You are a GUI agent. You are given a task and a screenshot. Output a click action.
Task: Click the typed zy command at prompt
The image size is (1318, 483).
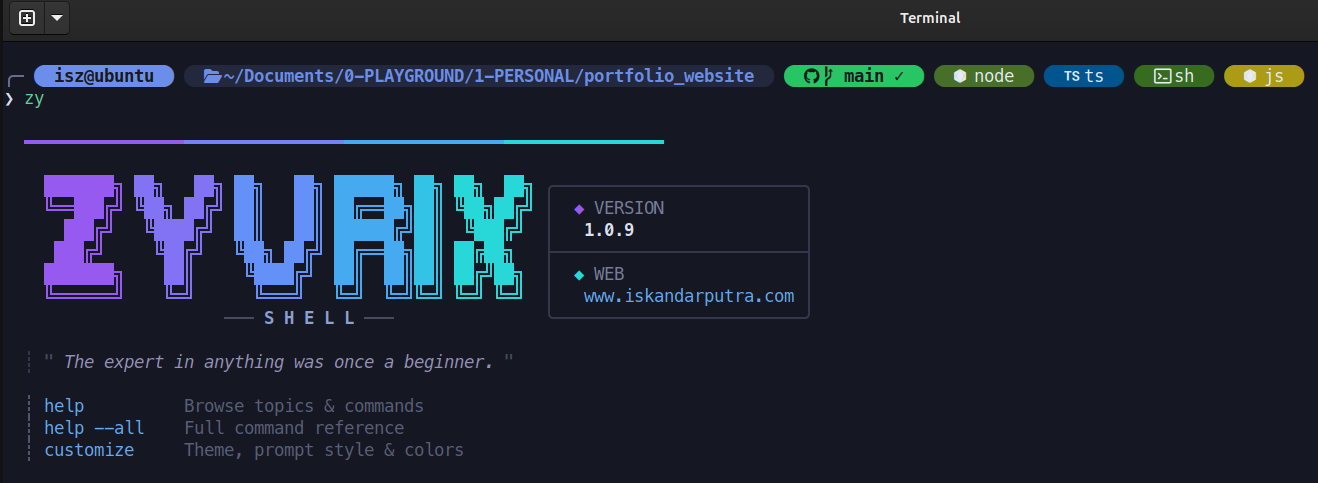pyautogui.click(x=34, y=98)
